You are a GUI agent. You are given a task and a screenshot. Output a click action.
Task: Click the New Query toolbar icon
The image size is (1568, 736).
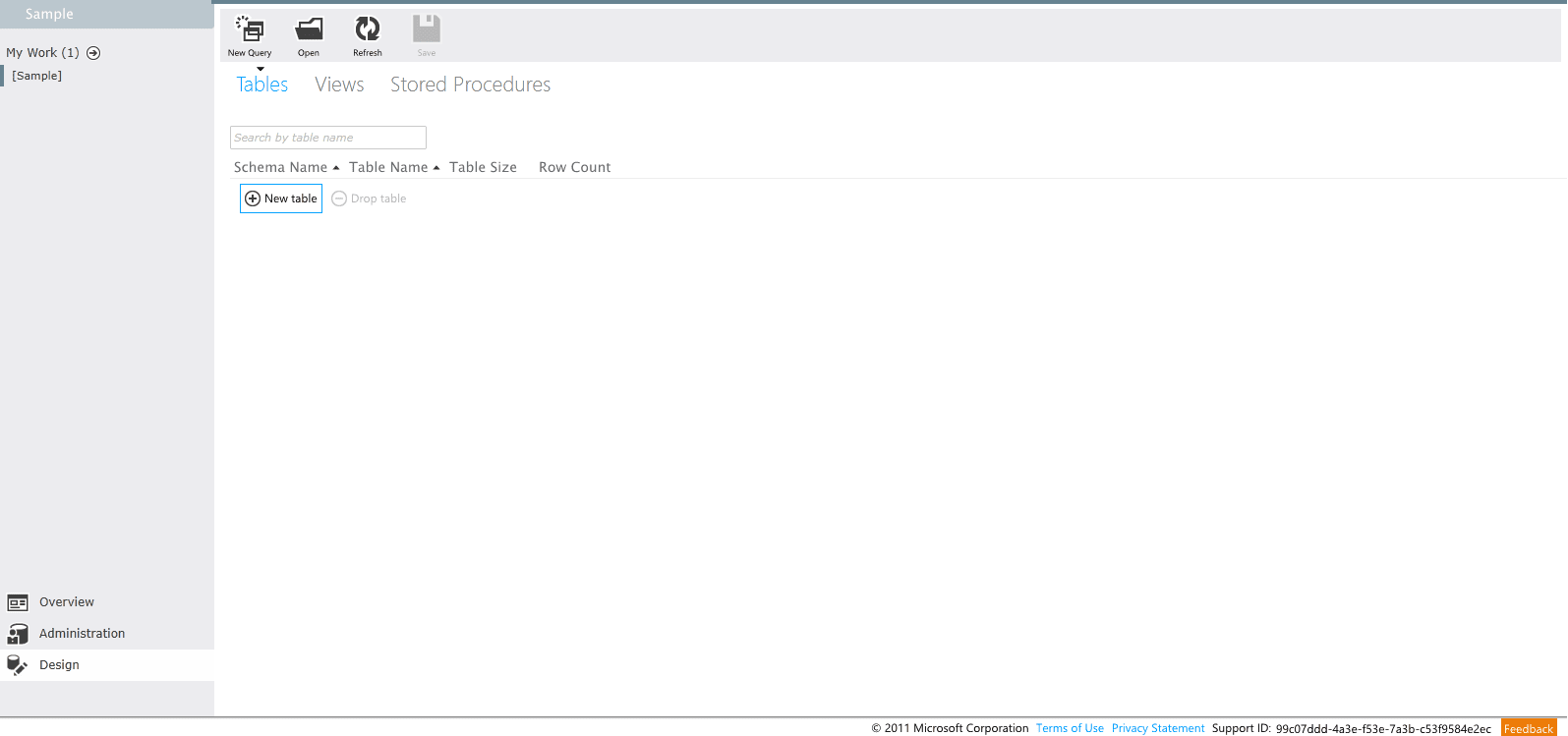(250, 30)
